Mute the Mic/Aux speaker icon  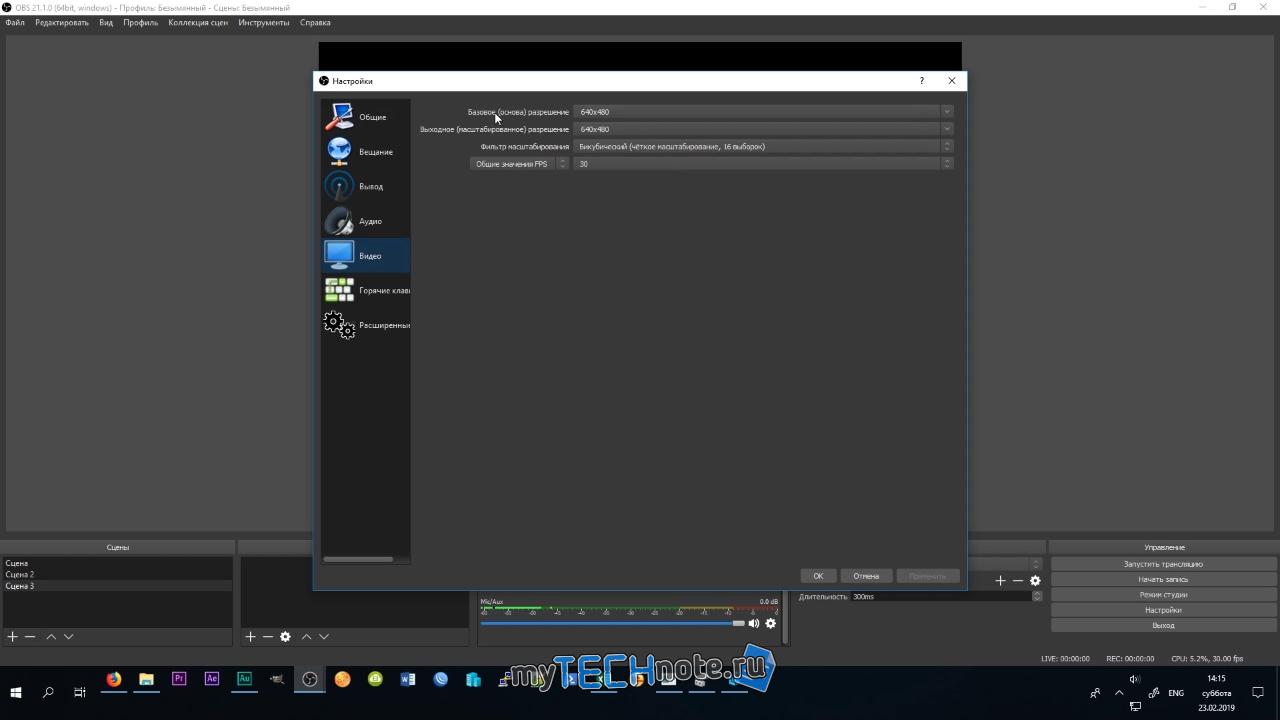[x=754, y=623]
